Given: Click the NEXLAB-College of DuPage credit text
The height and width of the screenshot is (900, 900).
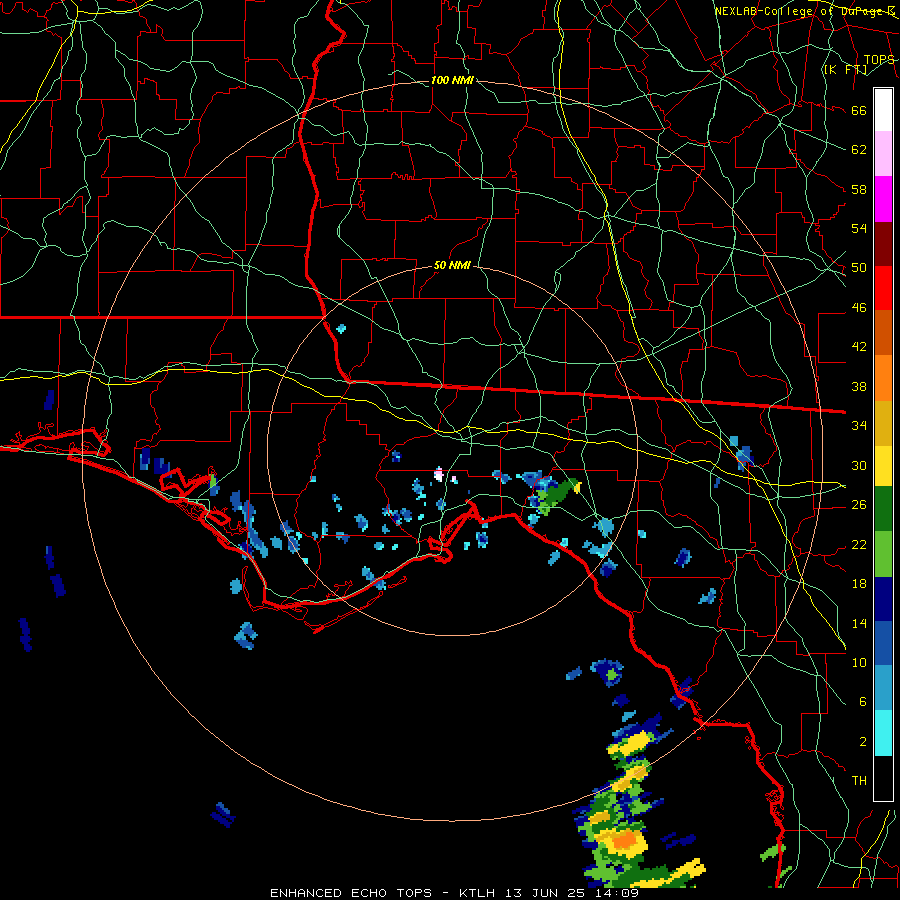Looking at the screenshot, I should 805,11.
